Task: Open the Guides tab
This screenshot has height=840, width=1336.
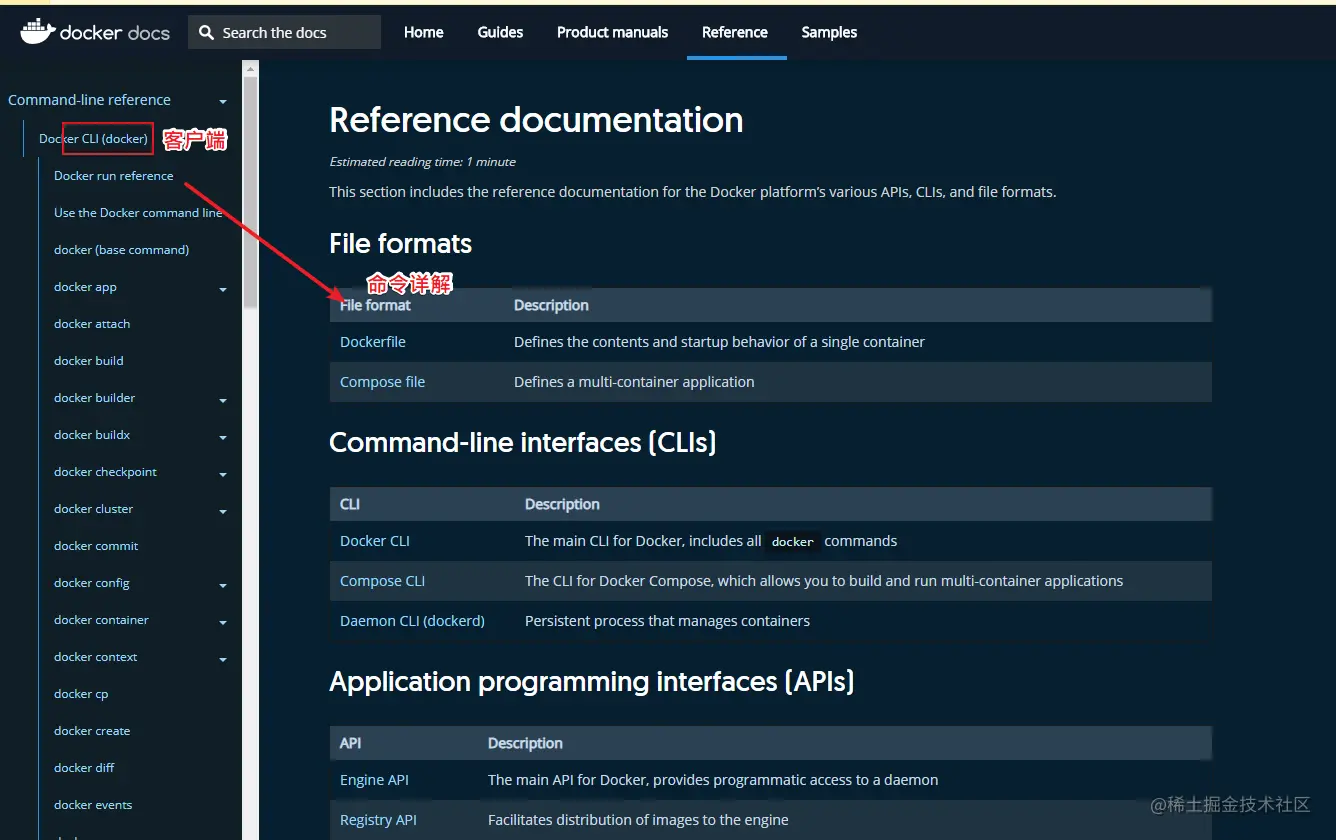Action: (x=500, y=32)
